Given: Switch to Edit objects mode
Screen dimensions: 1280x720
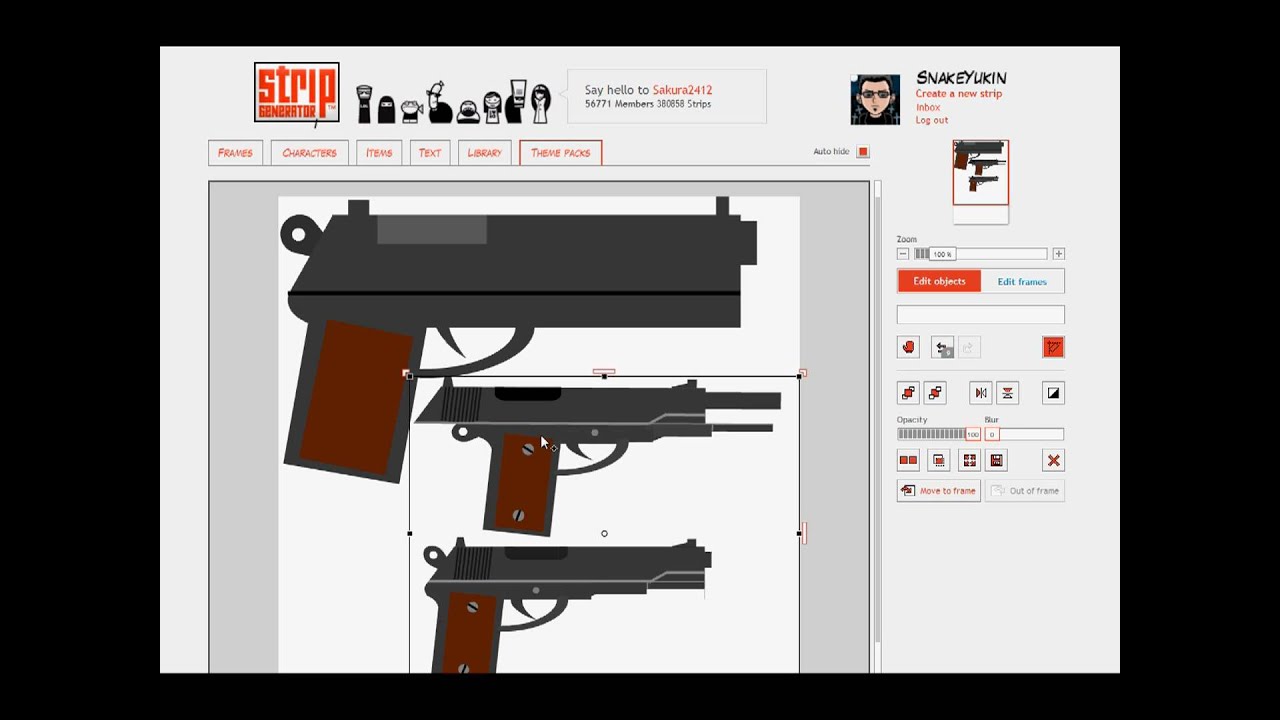Looking at the screenshot, I should coord(939,281).
